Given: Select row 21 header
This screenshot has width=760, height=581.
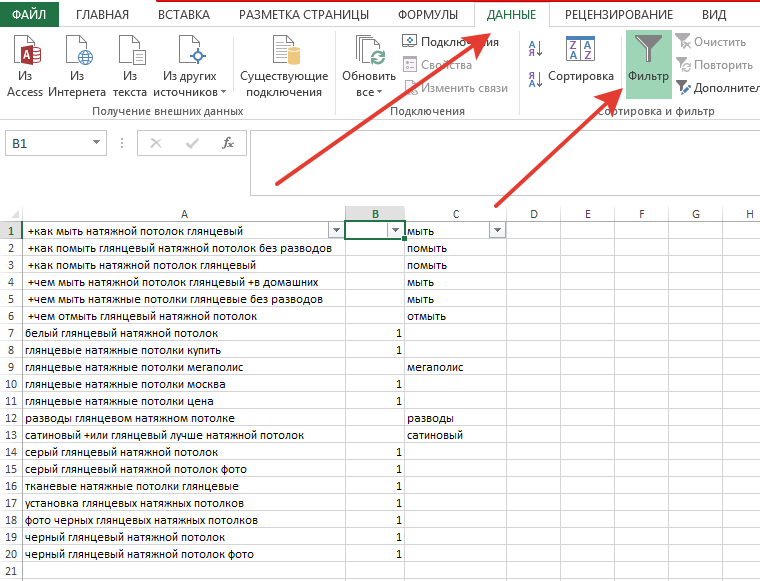Looking at the screenshot, I should [11, 571].
